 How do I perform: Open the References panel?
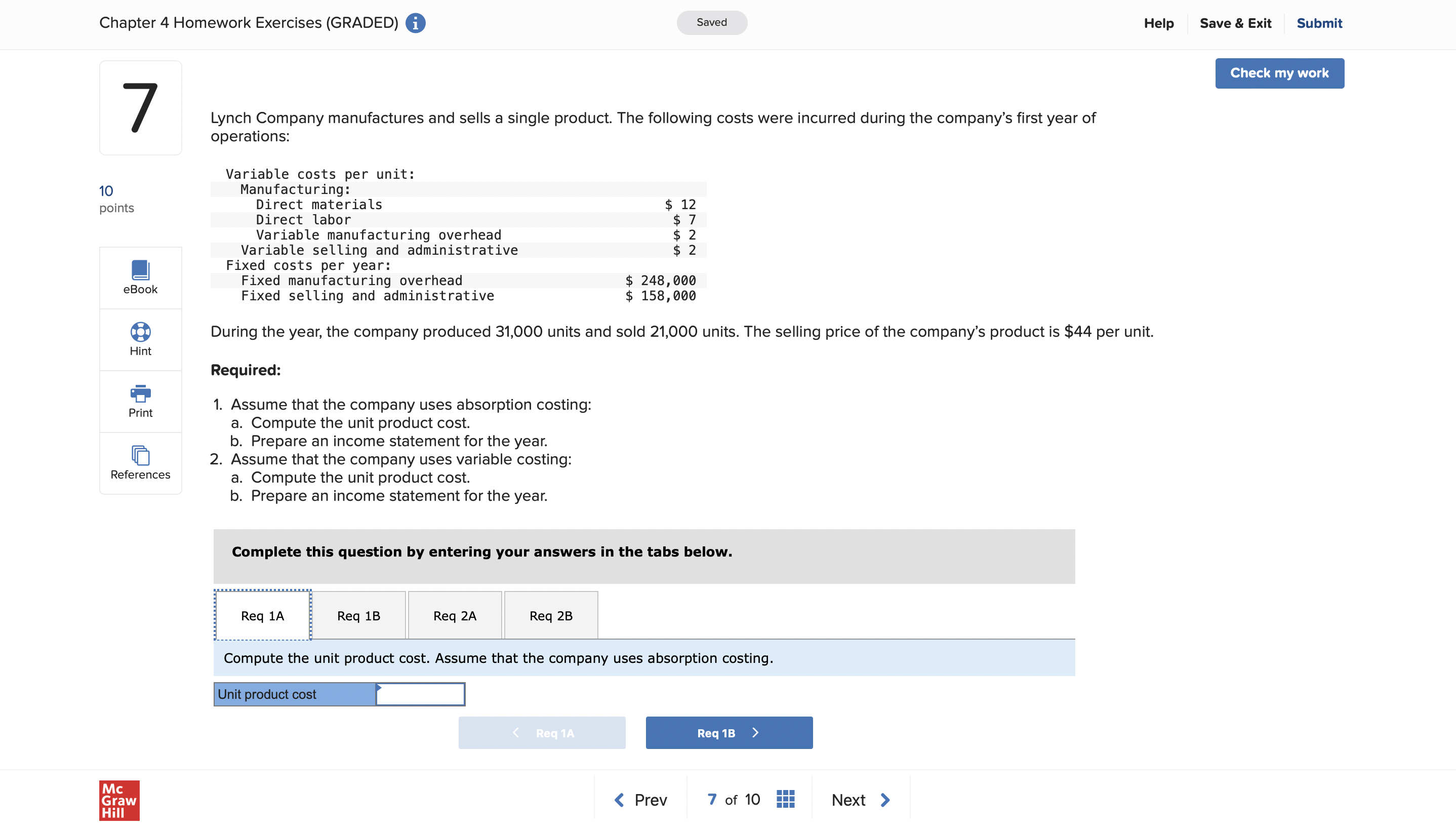coord(140,462)
